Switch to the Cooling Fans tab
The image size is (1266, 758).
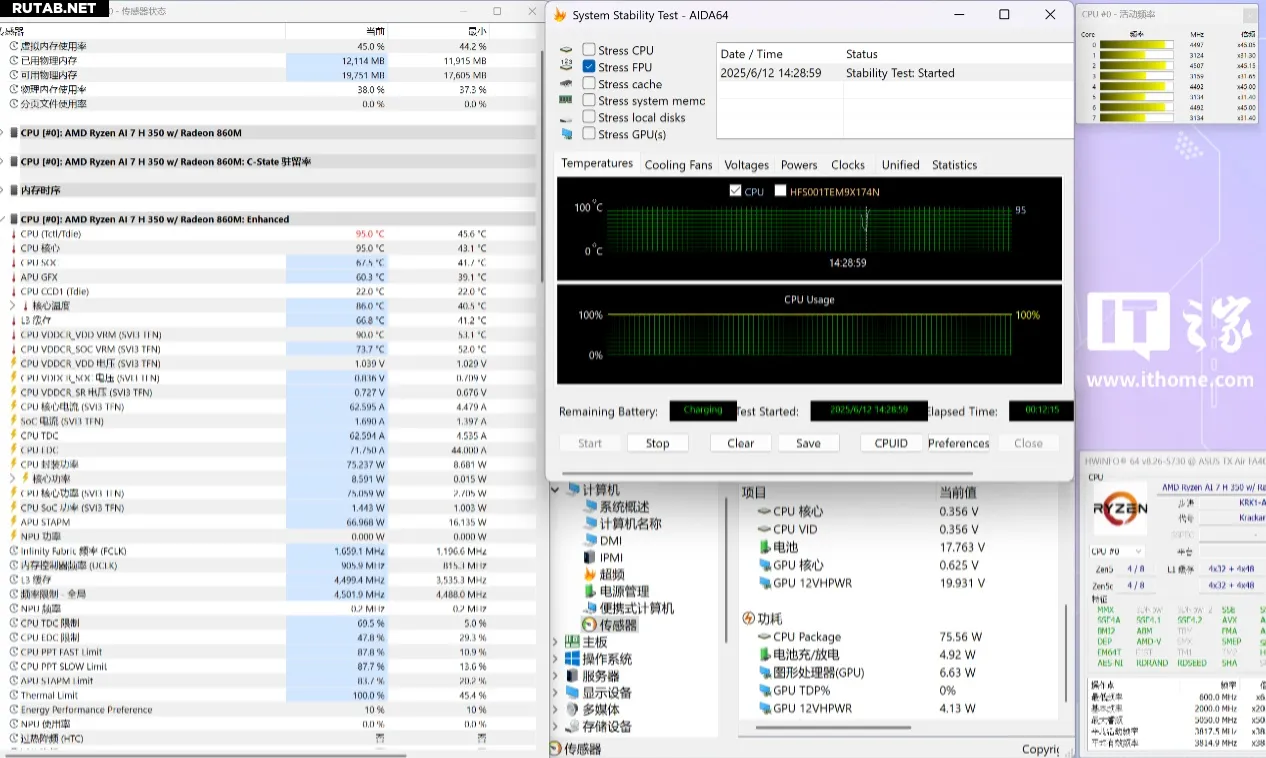click(x=679, y=165)
